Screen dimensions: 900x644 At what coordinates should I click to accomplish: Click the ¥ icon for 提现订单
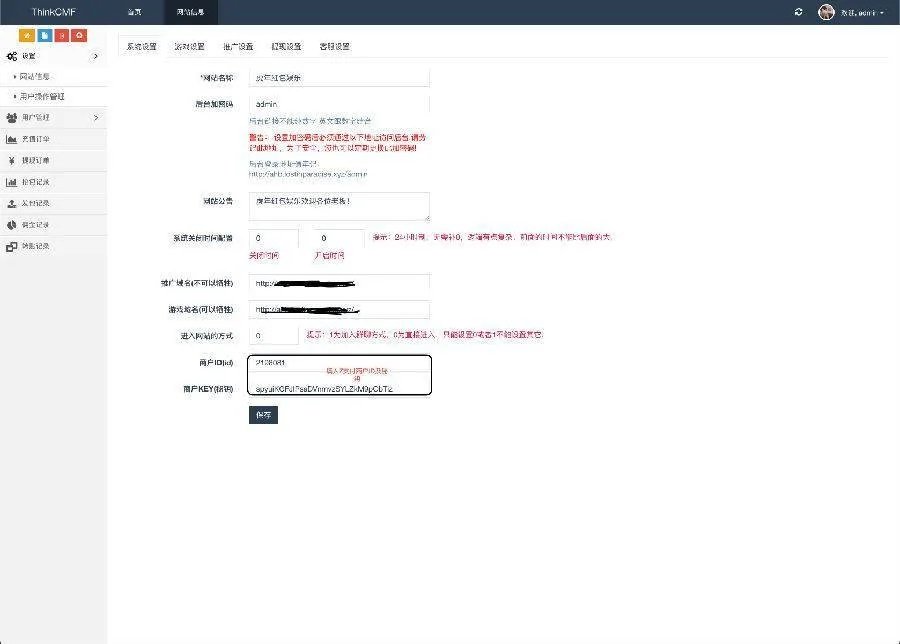pyautogui.click(x=12, y=160)
